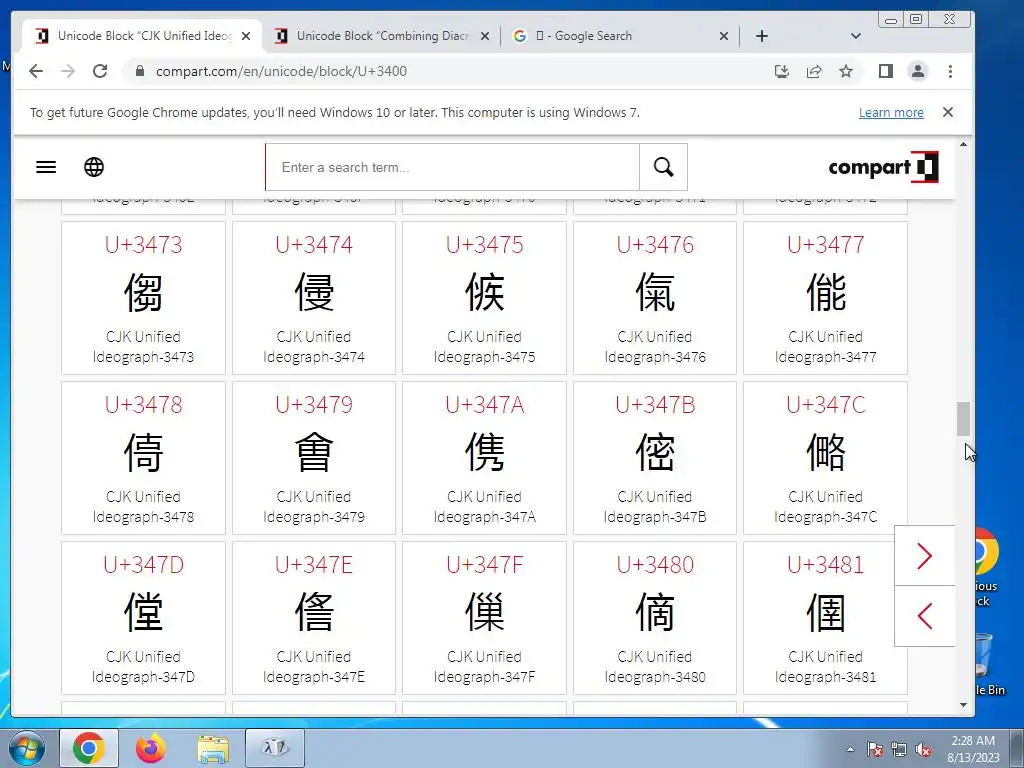Open the U+347F character card
The image size is (1024, 768).
[x=485, y=618]
